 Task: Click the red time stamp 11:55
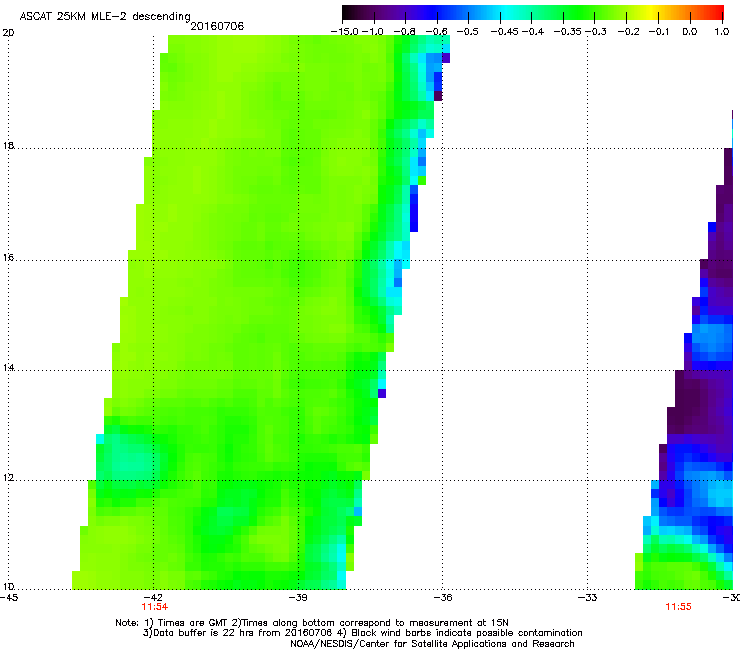[x=678, y=607]
